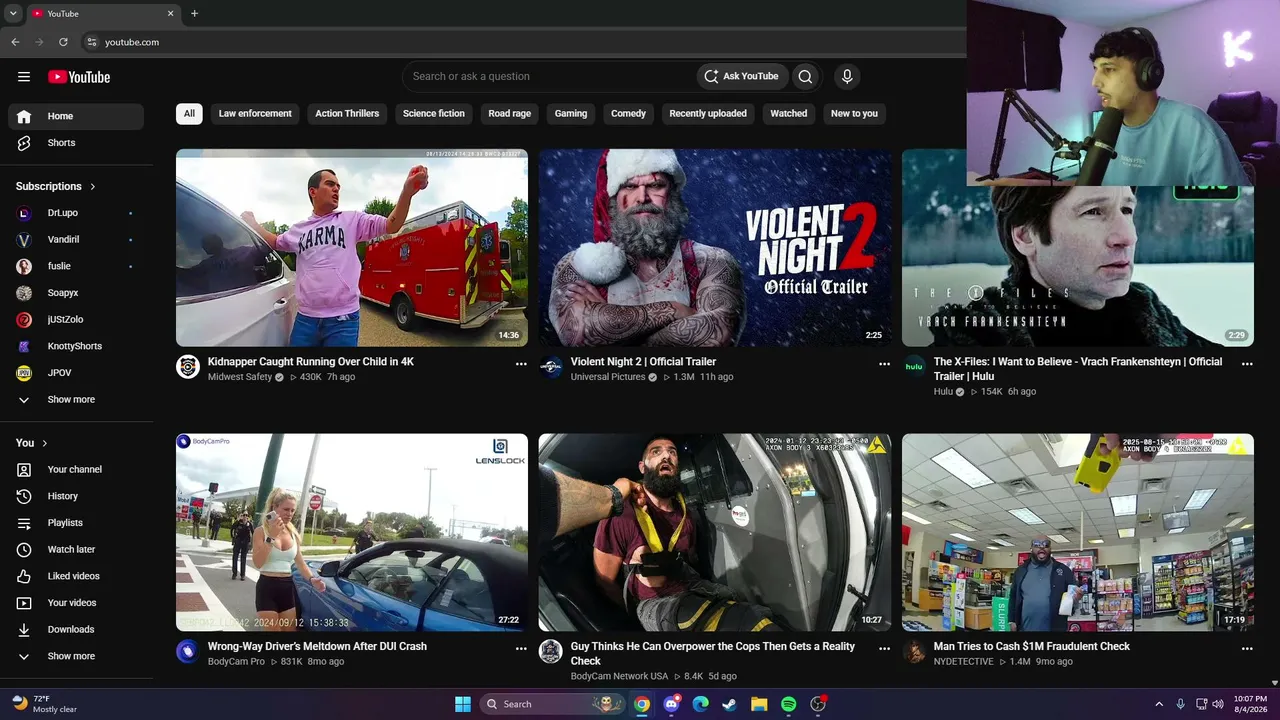Open Man Tries to Cash $1M Check title
This screenshot has width=1280, height=720.
tap(1032, 646)
